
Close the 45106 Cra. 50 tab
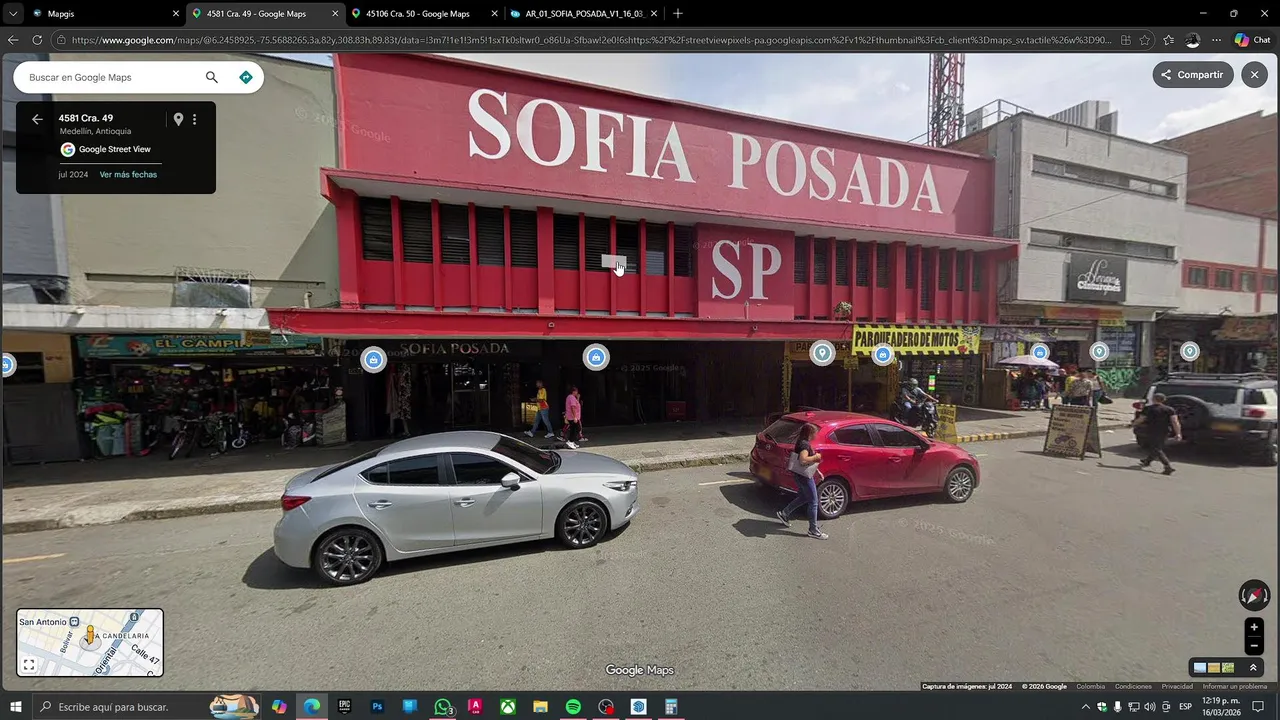pos(494,14)
